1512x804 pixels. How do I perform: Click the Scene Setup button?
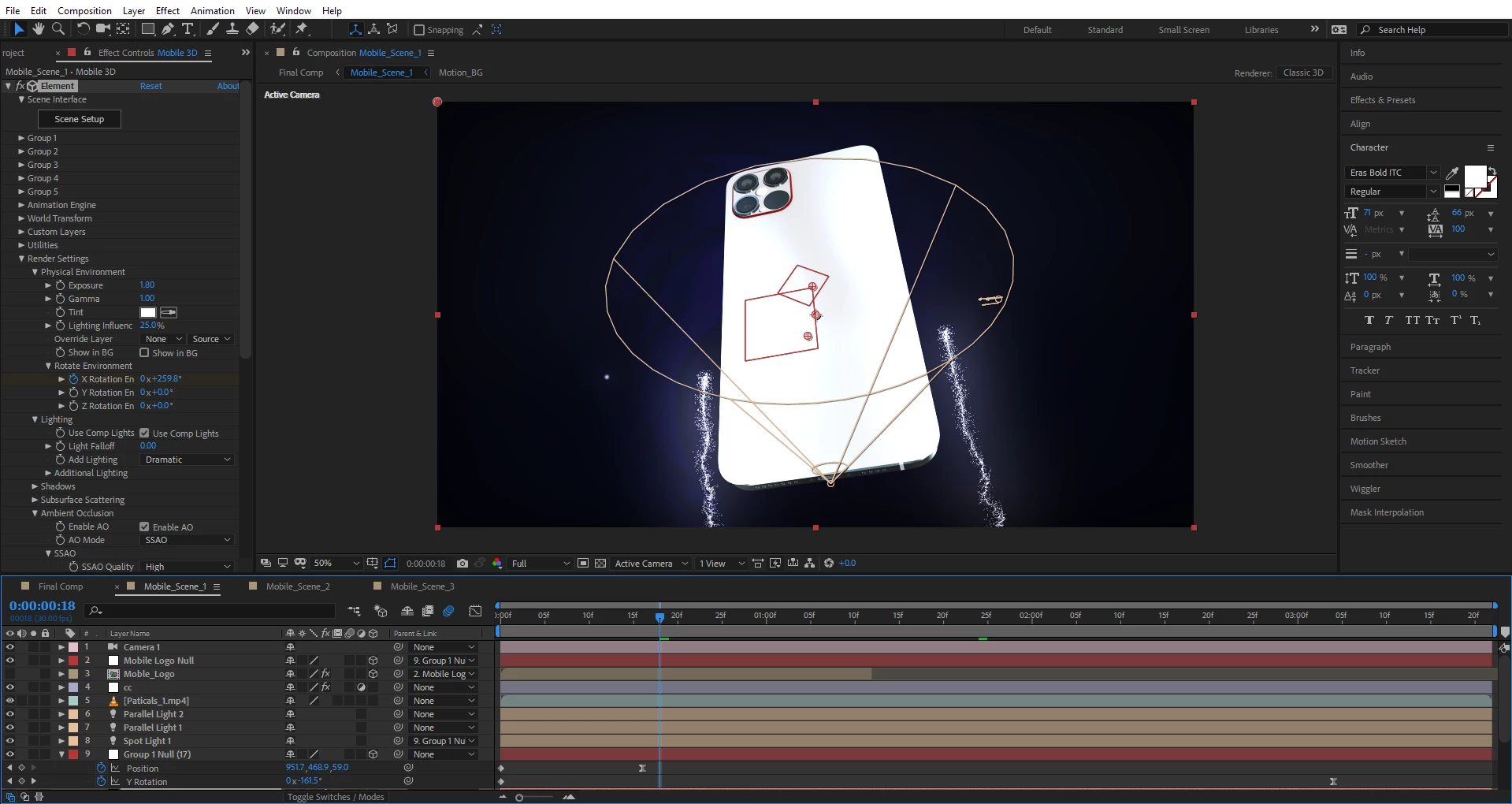pos(80,119)
